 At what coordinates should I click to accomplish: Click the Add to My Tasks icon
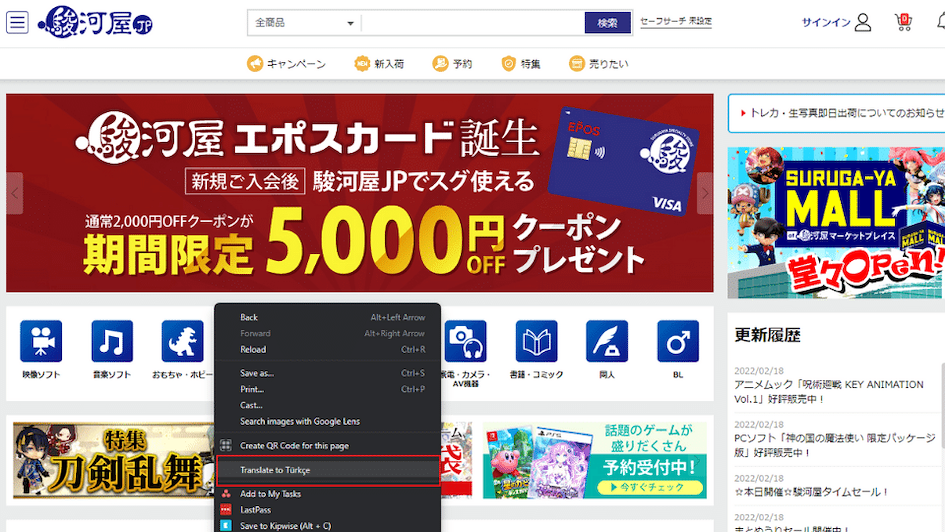point(226,493)
